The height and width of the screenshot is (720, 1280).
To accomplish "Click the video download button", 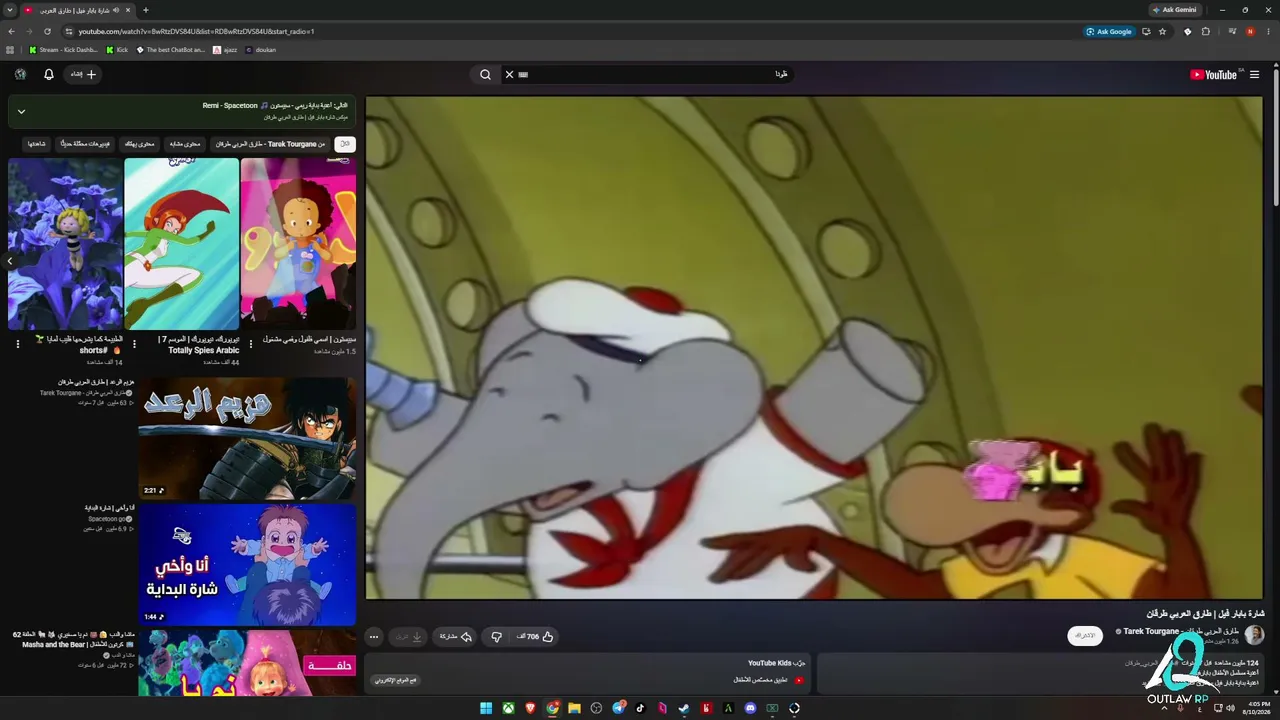I will point(409,636).
